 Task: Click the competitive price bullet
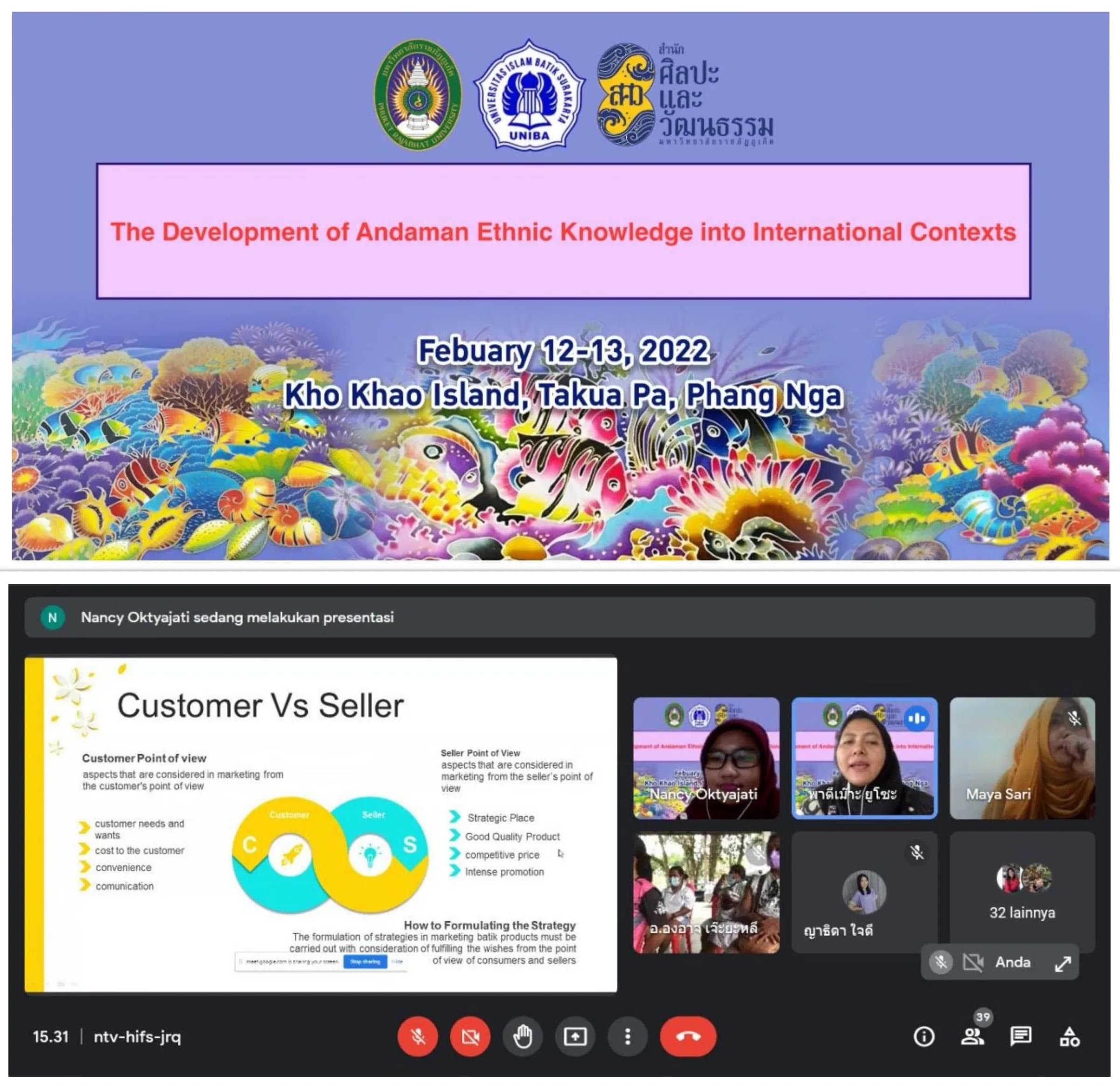click(x=502, y=855)
